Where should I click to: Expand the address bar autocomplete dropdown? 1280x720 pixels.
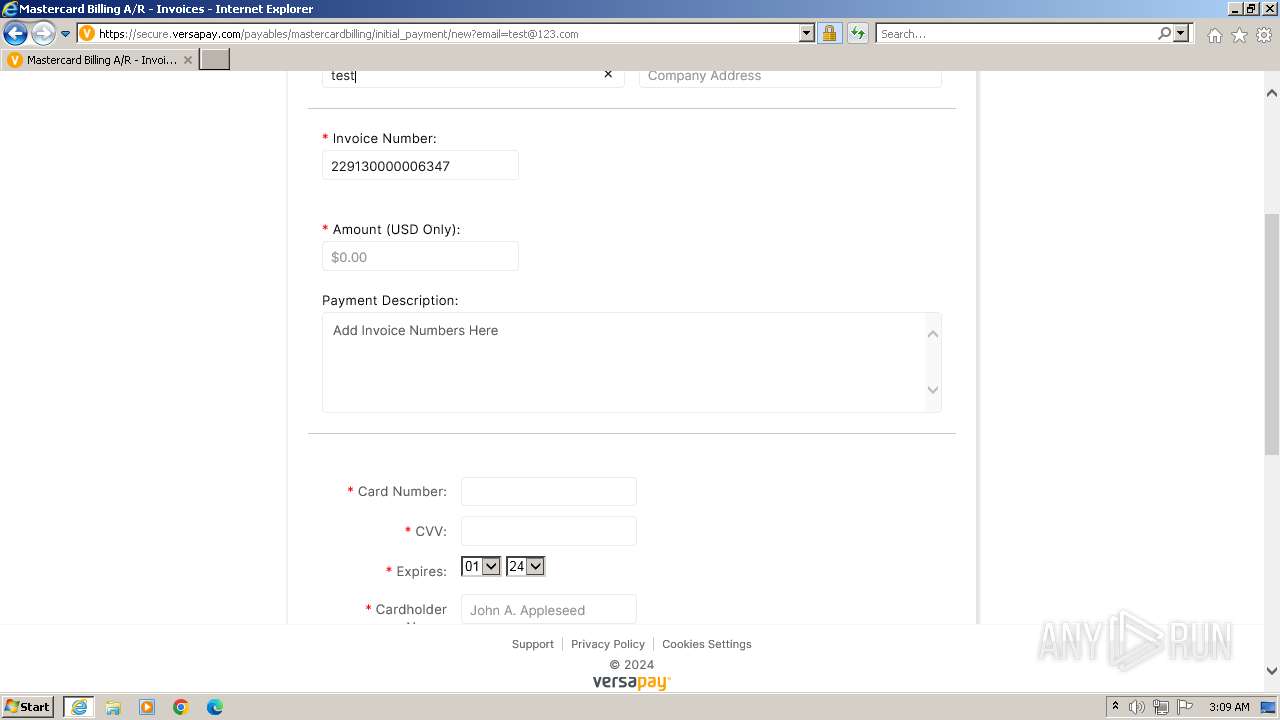point(807,34)
